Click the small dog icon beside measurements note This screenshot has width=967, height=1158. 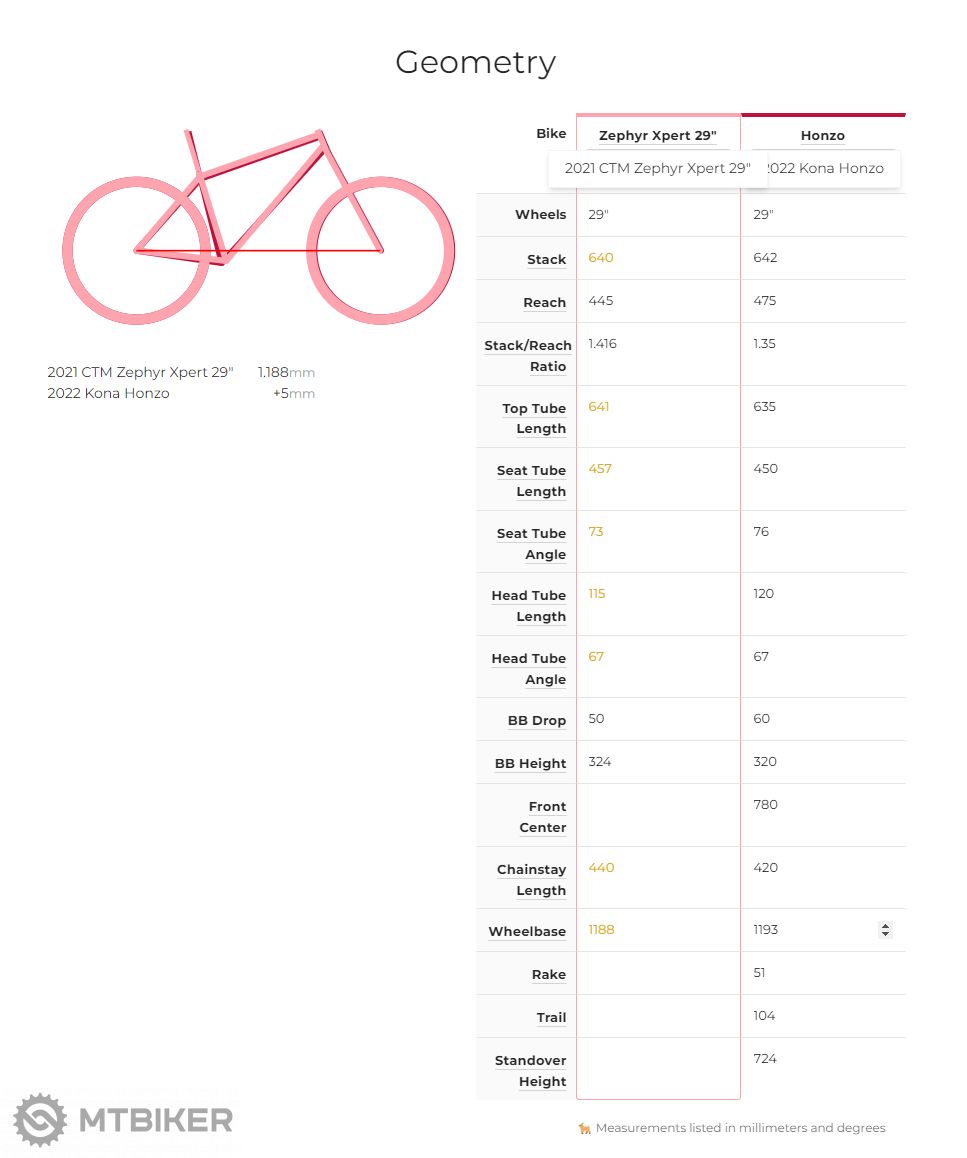pyautogui.click(x=585, y=1128)
